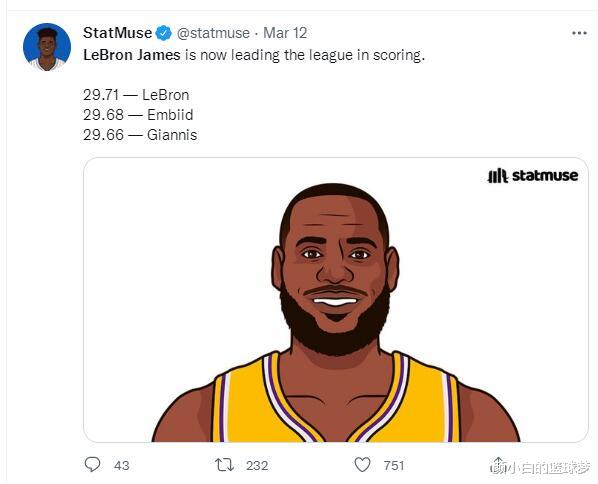Open the @statmuse handle link

coord(213,33)
